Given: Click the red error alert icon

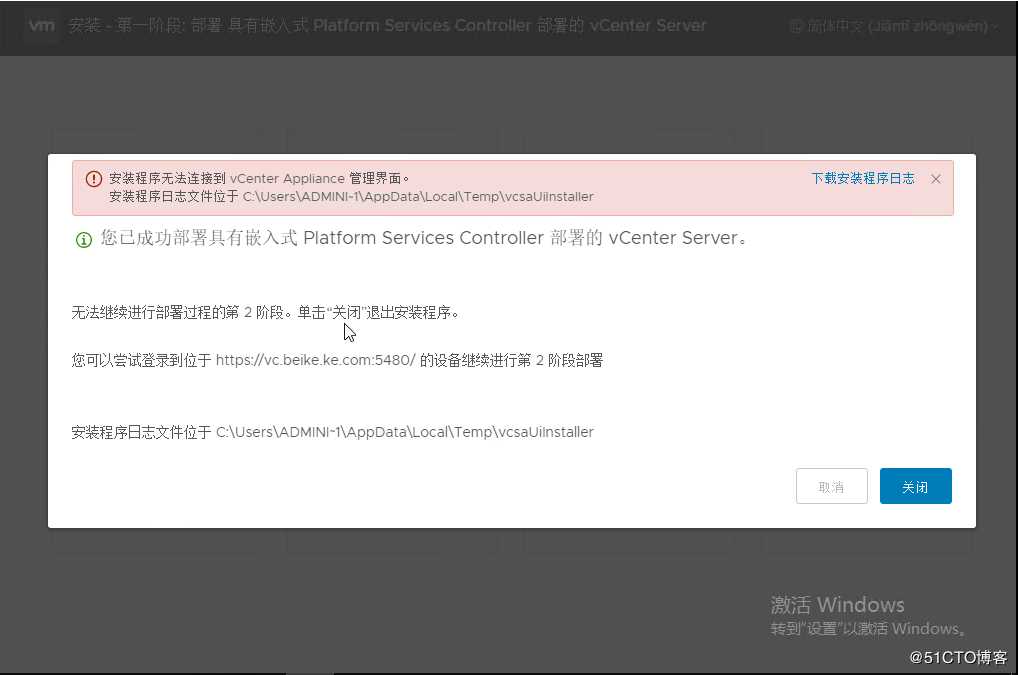Looking at the screenshot, I should tap(93, 178).
